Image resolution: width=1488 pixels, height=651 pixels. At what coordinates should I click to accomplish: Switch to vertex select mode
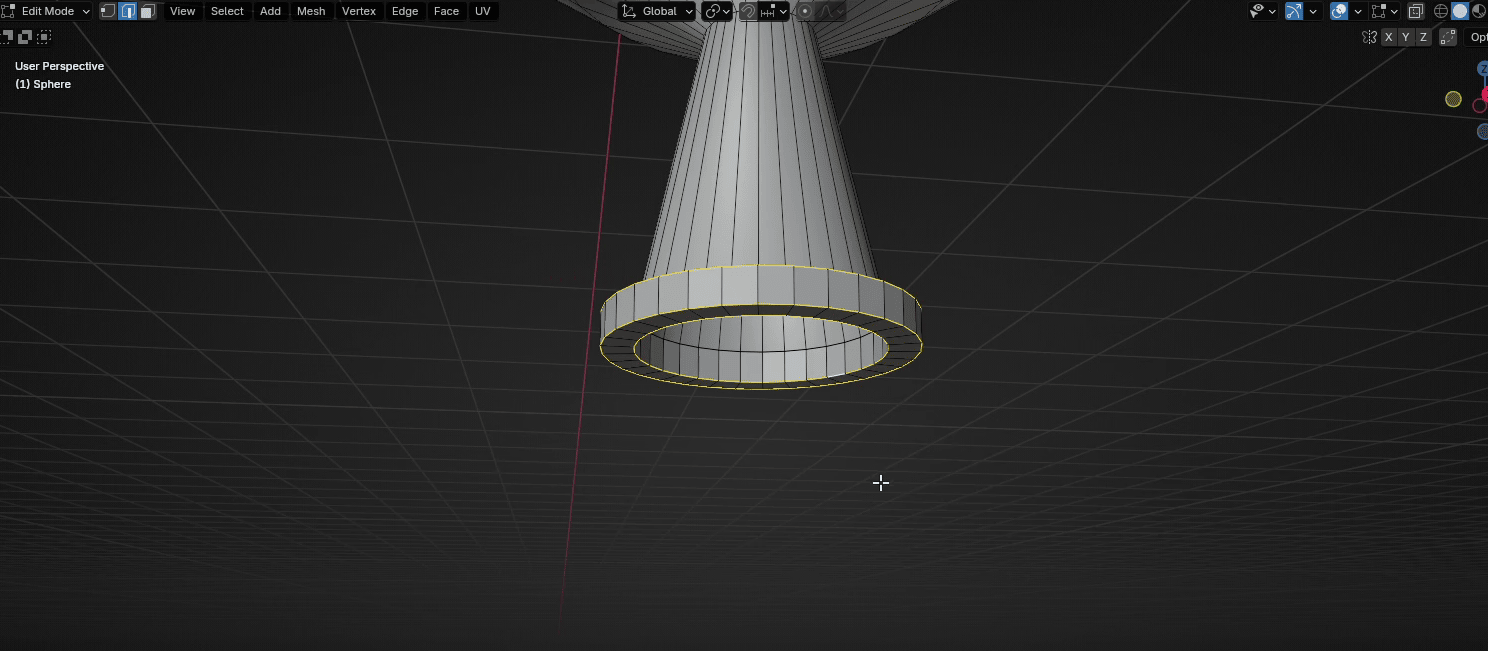(108, 11)
